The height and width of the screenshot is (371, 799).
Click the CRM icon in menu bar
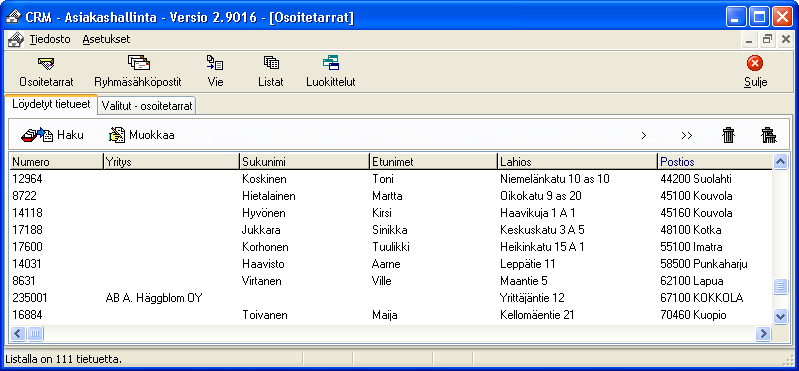(x=15, y=39)
